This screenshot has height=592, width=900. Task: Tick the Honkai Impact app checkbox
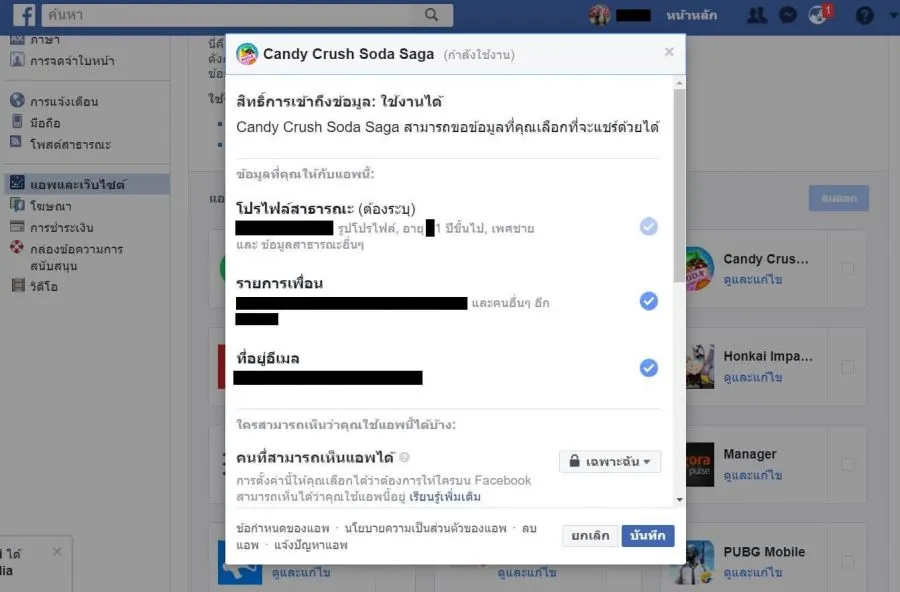[847, 366]
